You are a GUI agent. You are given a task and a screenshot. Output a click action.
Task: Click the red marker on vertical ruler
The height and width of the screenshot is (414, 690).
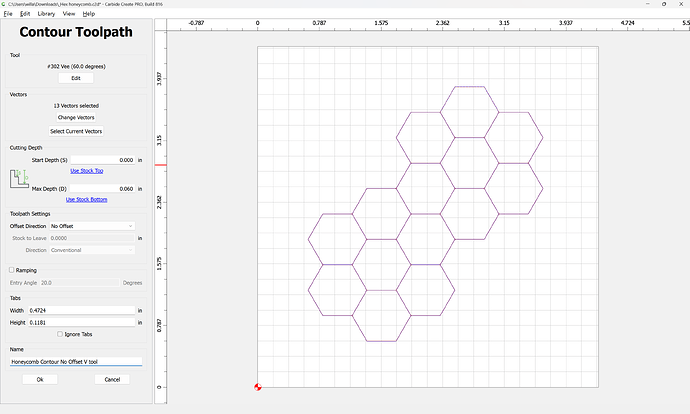(161, 165)
